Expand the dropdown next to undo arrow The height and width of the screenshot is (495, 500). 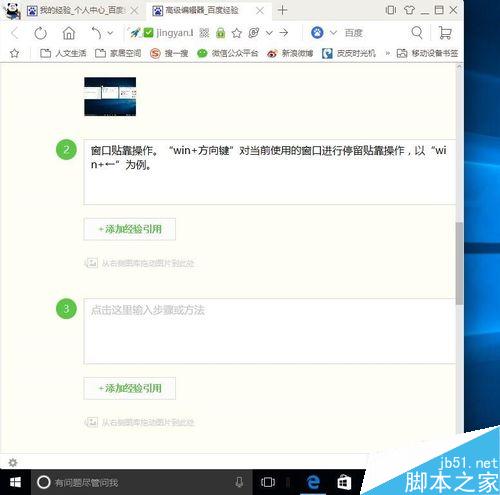tap(110, 33)
